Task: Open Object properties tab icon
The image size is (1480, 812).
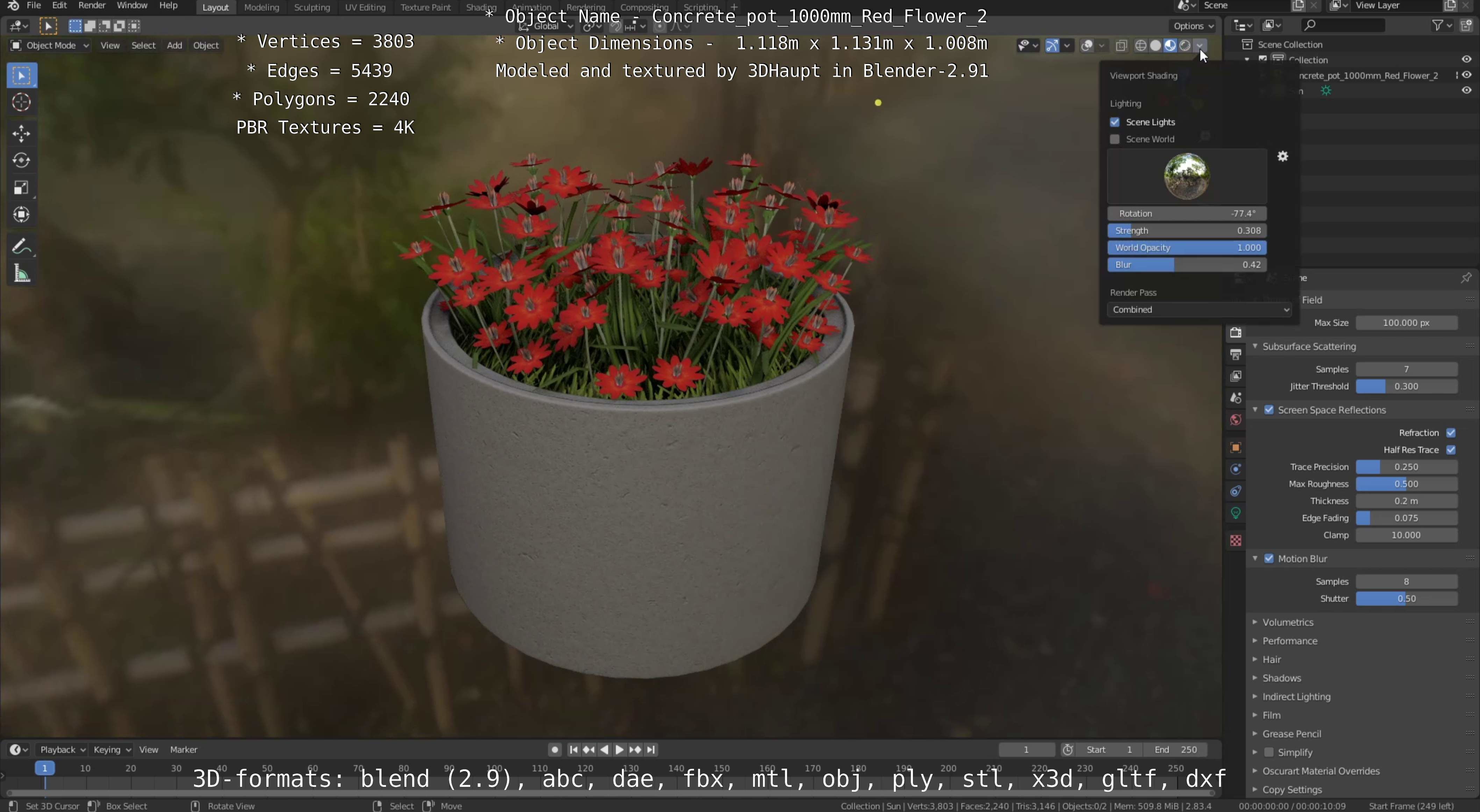Action: point(1236,447)
